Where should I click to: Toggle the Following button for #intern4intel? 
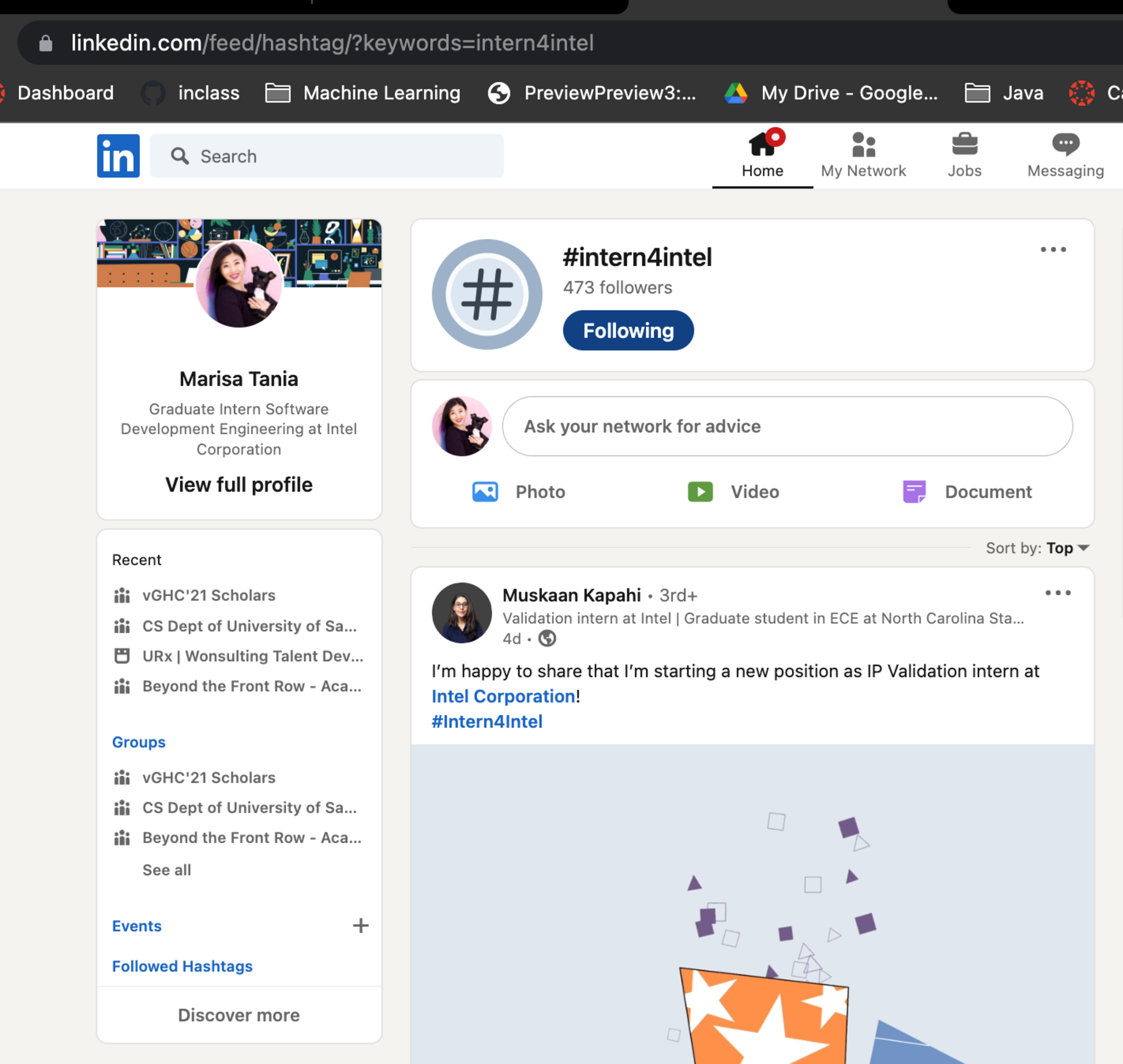tap(628, 330)
